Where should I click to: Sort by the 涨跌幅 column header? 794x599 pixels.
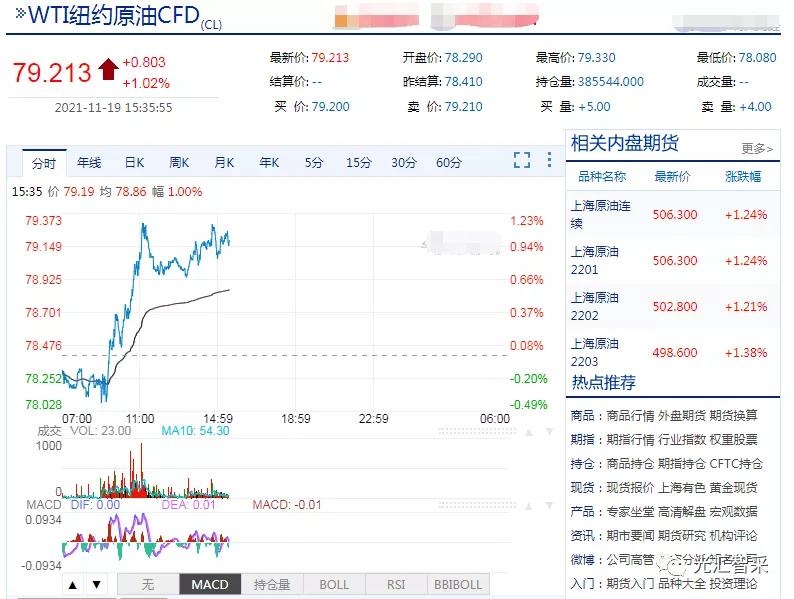(x=743, y=176)
